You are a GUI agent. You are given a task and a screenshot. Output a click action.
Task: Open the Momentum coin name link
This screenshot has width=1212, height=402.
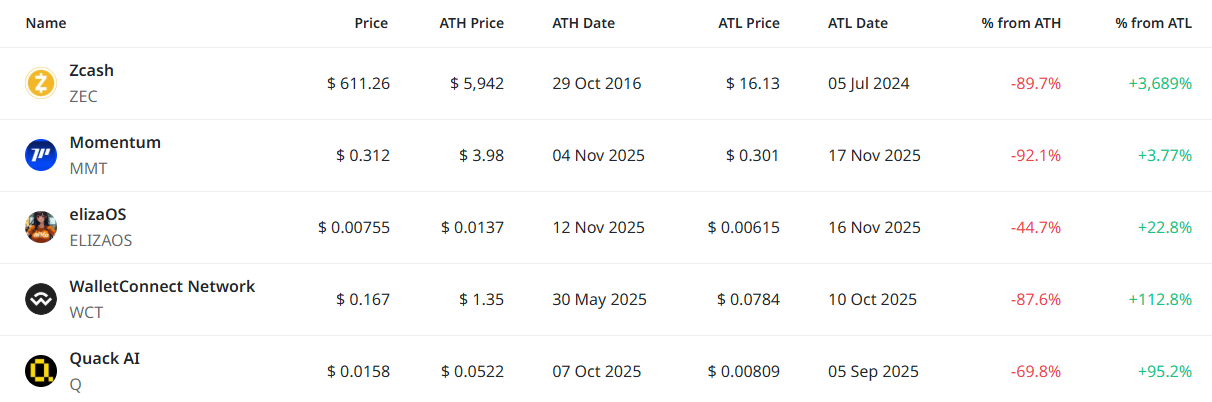pos(115,143)
